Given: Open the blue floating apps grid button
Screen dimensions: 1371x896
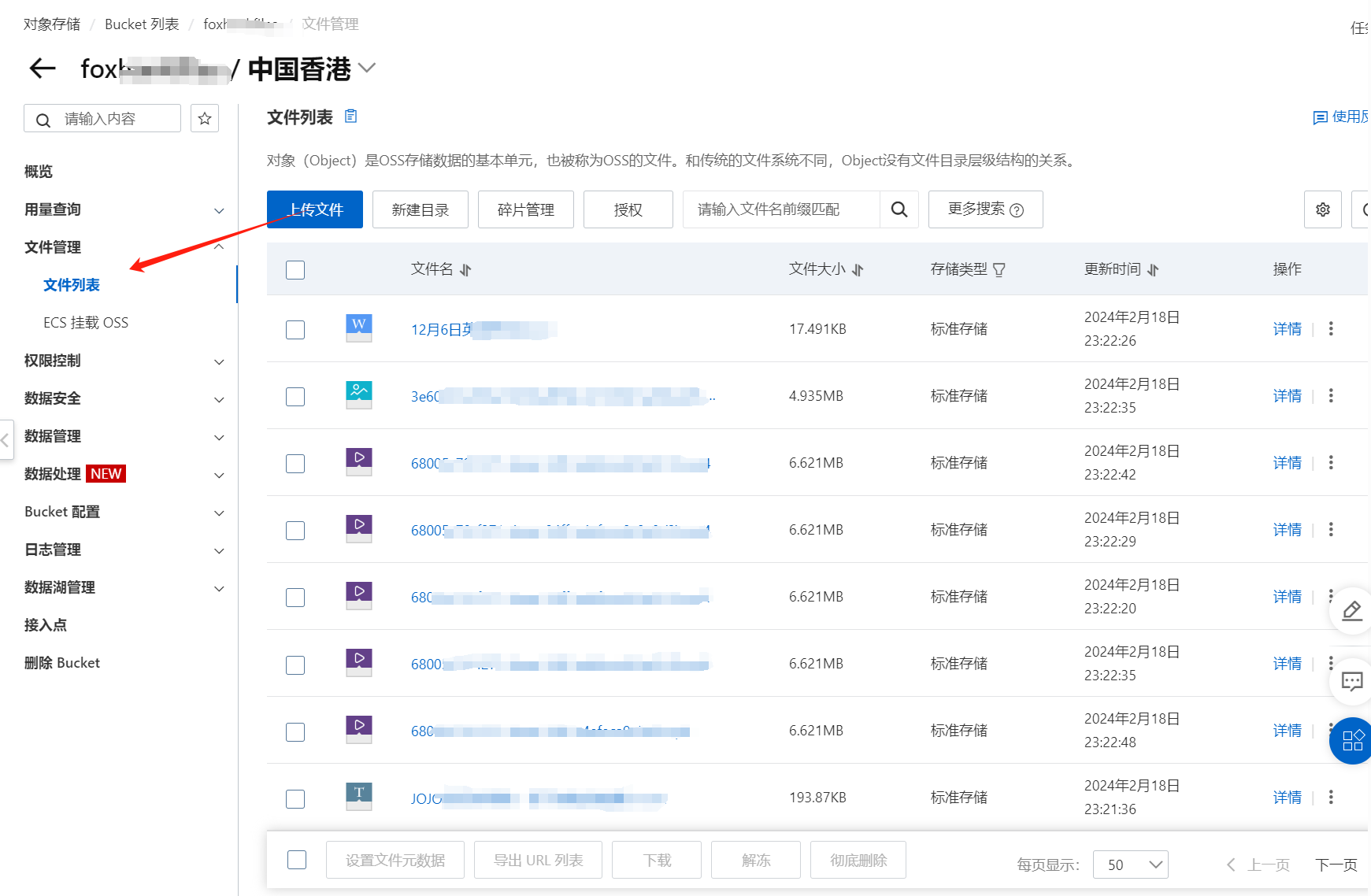Looking at the screenshot, I should (1351, 741).
